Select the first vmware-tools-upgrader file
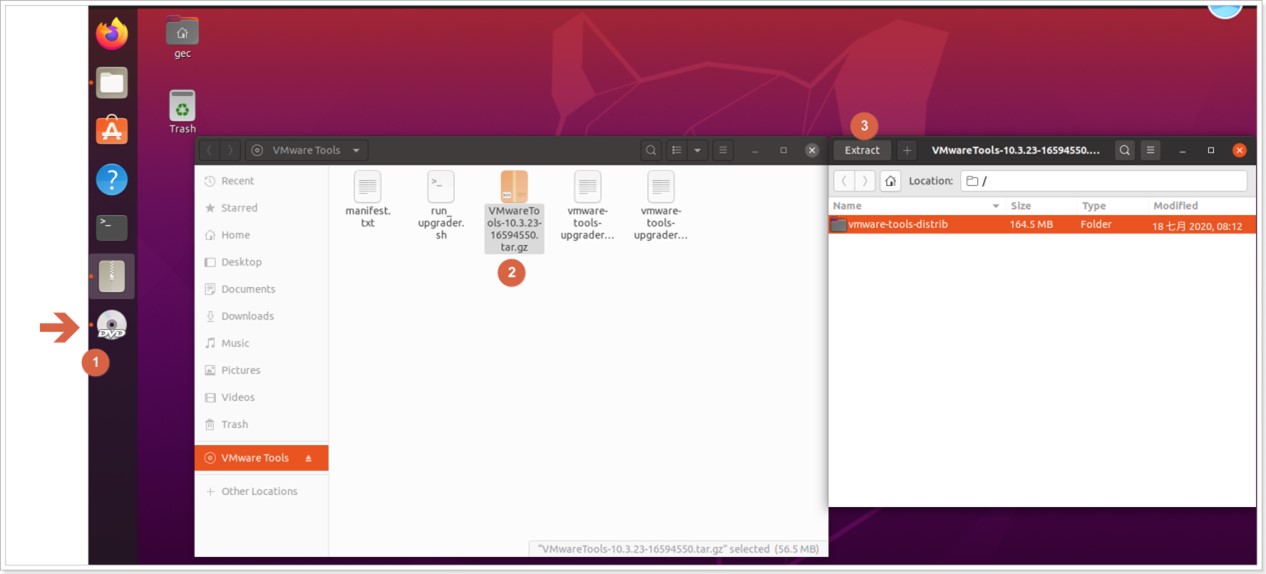Viewport: 1266px width, 574px height. click(588, 206)
